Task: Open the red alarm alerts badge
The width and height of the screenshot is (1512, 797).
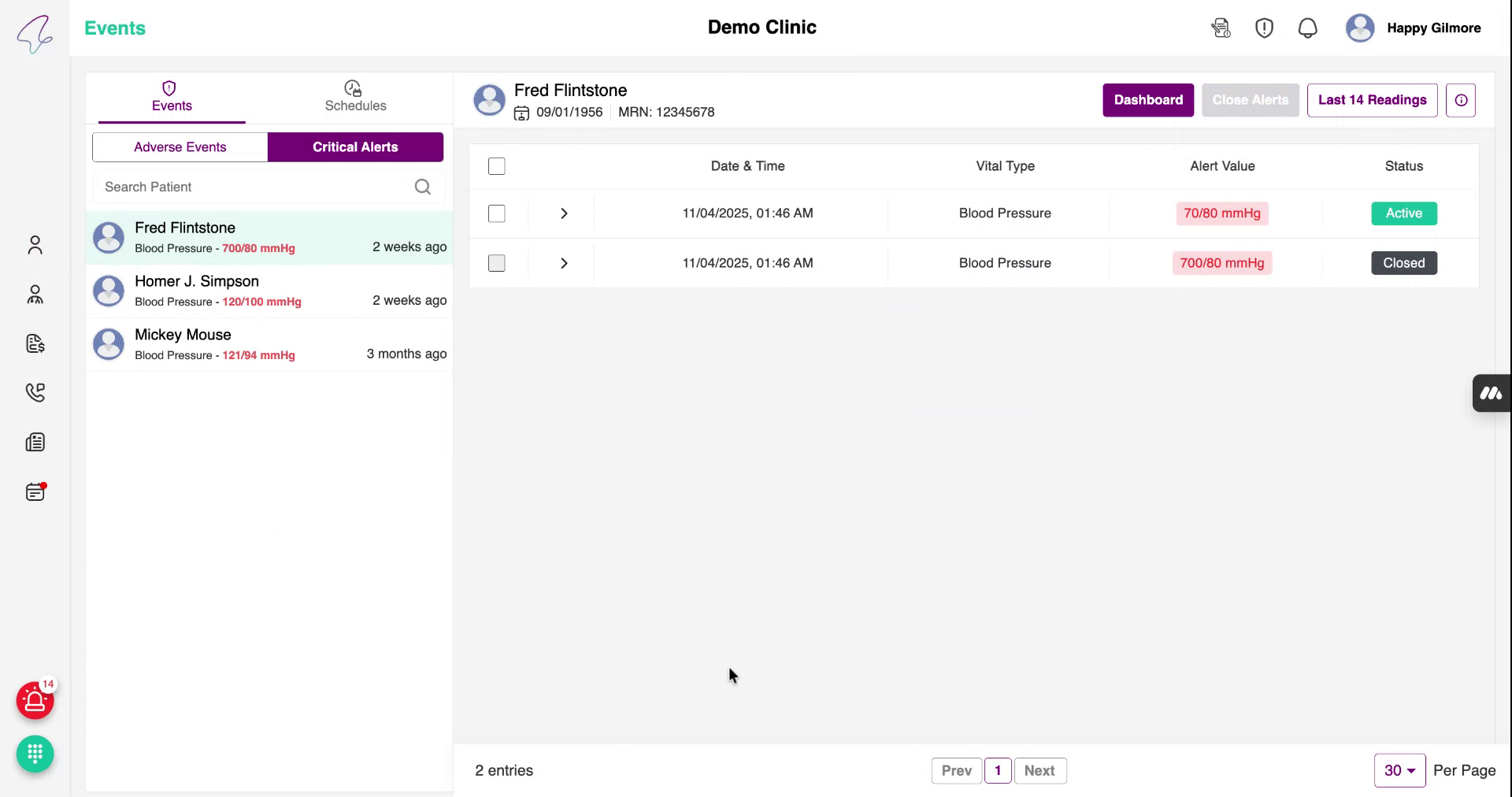Action: pos(33,701)
